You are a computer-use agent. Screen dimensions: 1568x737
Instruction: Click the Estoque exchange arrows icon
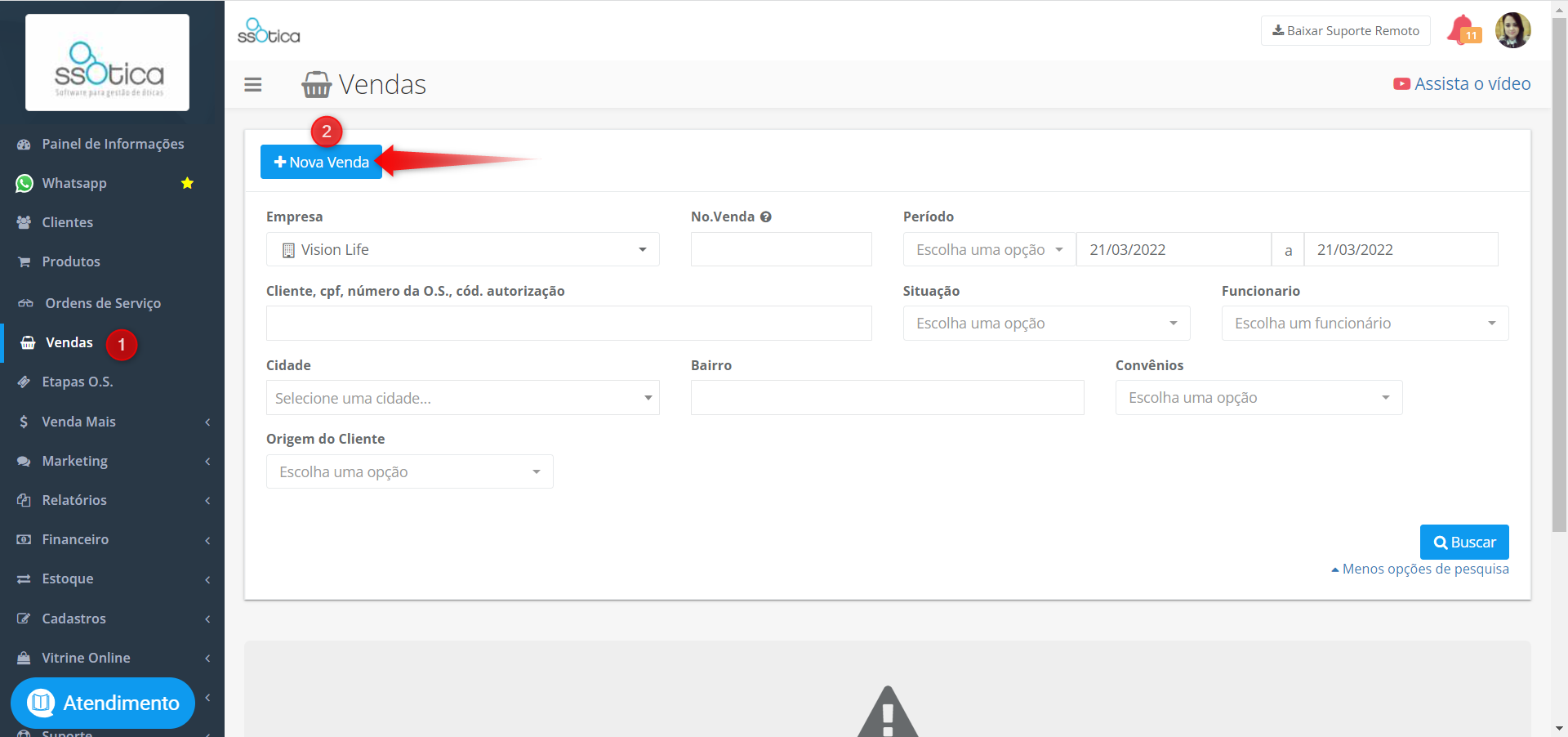pyautogui.click(x=24, y=578)
